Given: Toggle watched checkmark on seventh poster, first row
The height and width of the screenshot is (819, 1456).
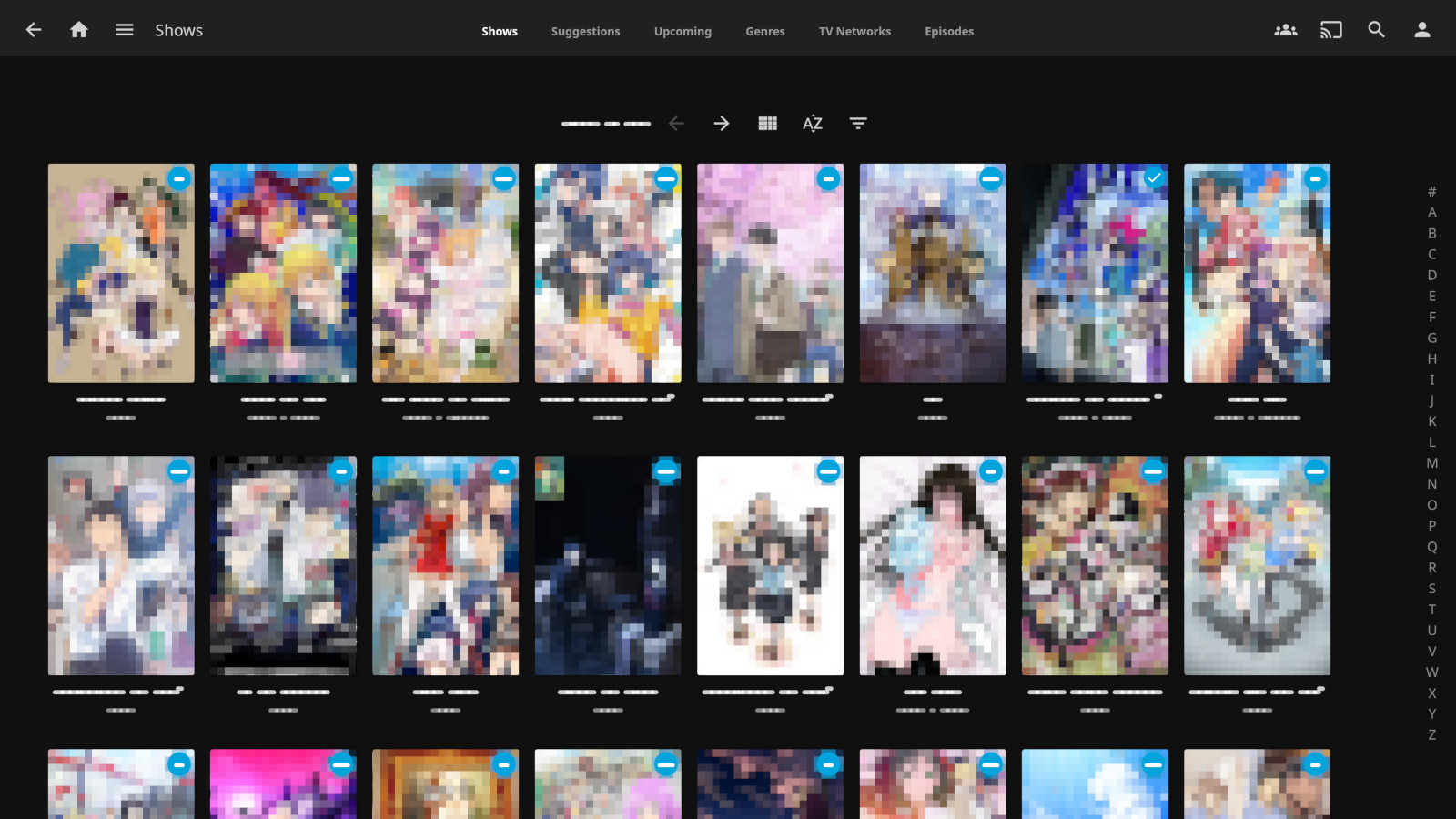Looking at the screenshot, I should [1153, 178].
